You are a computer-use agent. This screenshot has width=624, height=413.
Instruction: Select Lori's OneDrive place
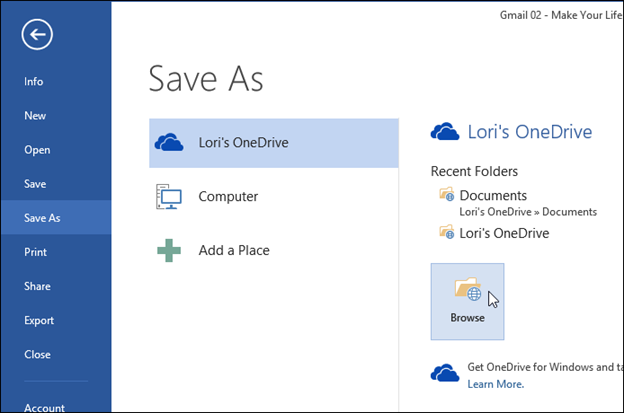click(x=274, y=143)
